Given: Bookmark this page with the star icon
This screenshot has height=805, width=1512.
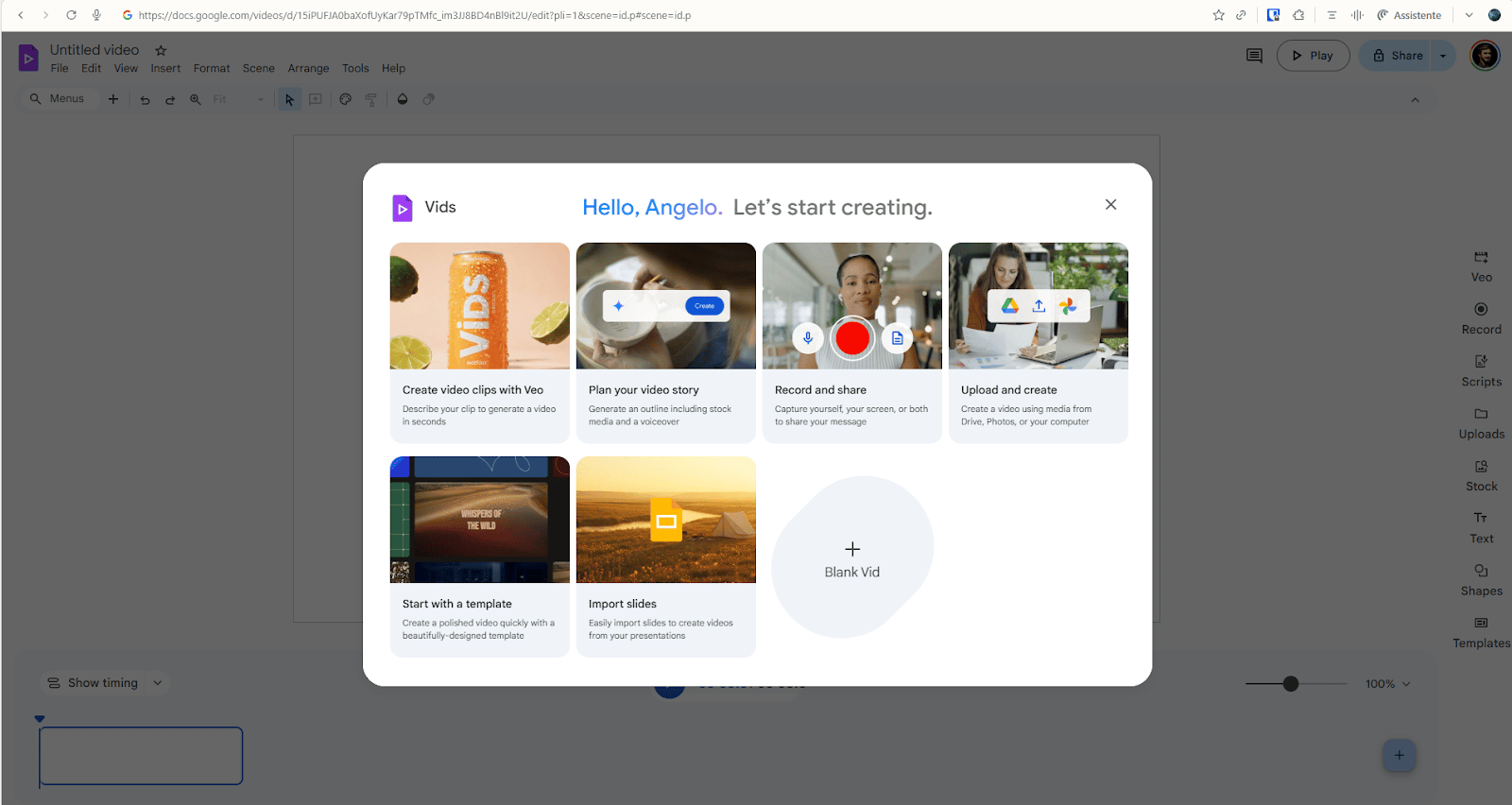Looking at the screenshot, I should (x=1219, y=15).
